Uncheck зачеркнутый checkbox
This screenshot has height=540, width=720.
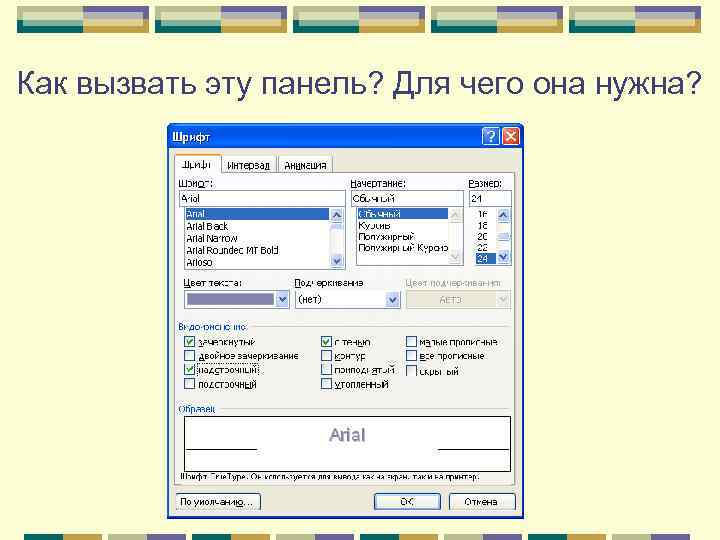[x=189, y=341]
